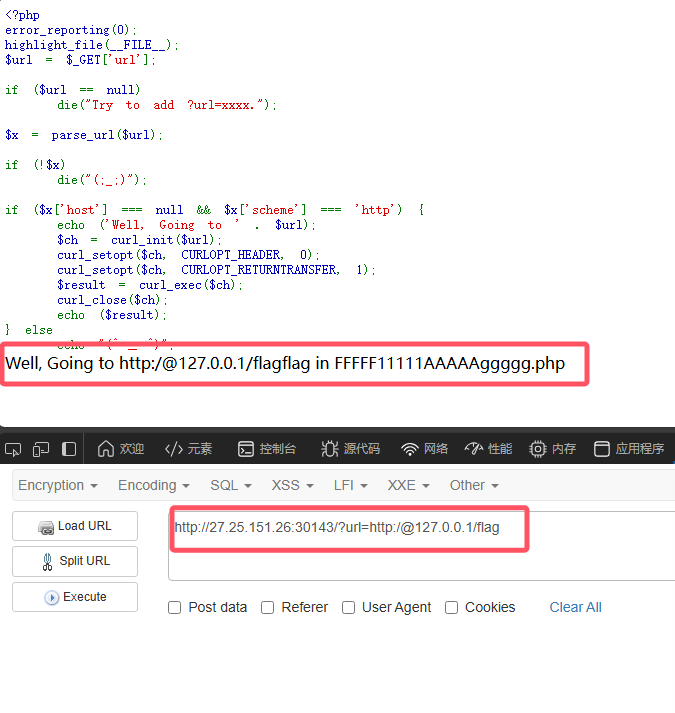
Task: Click the parse_url($url) code line
Action: click(84, 135)
